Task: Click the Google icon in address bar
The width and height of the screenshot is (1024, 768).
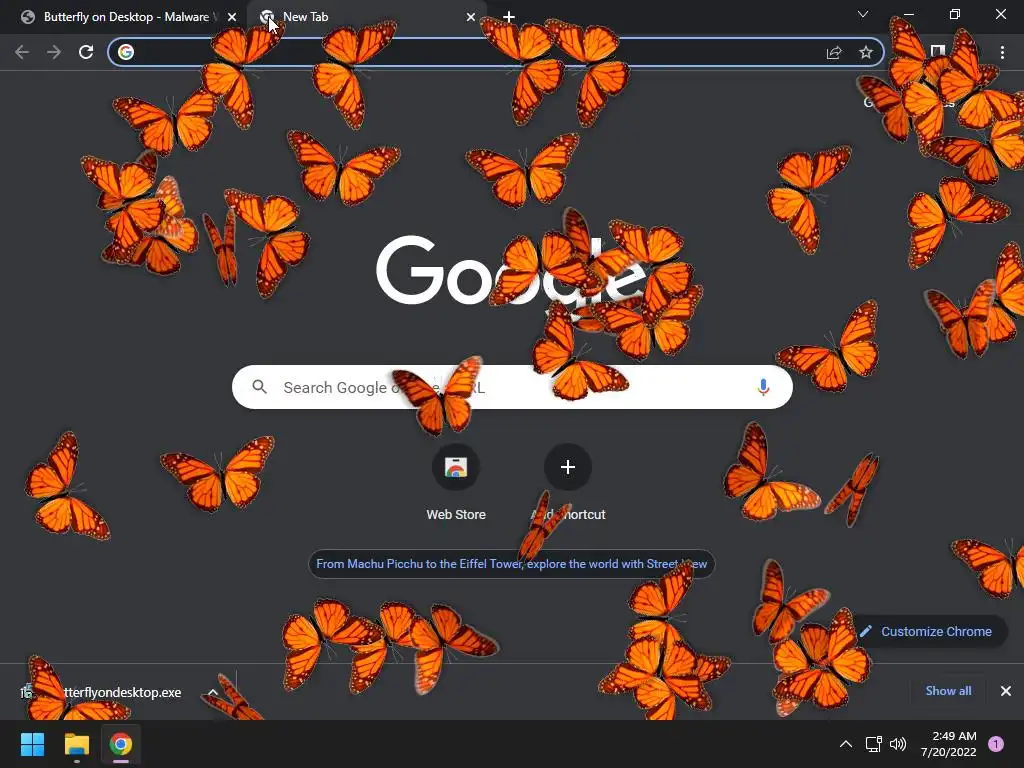Action: tap(126, 52)
